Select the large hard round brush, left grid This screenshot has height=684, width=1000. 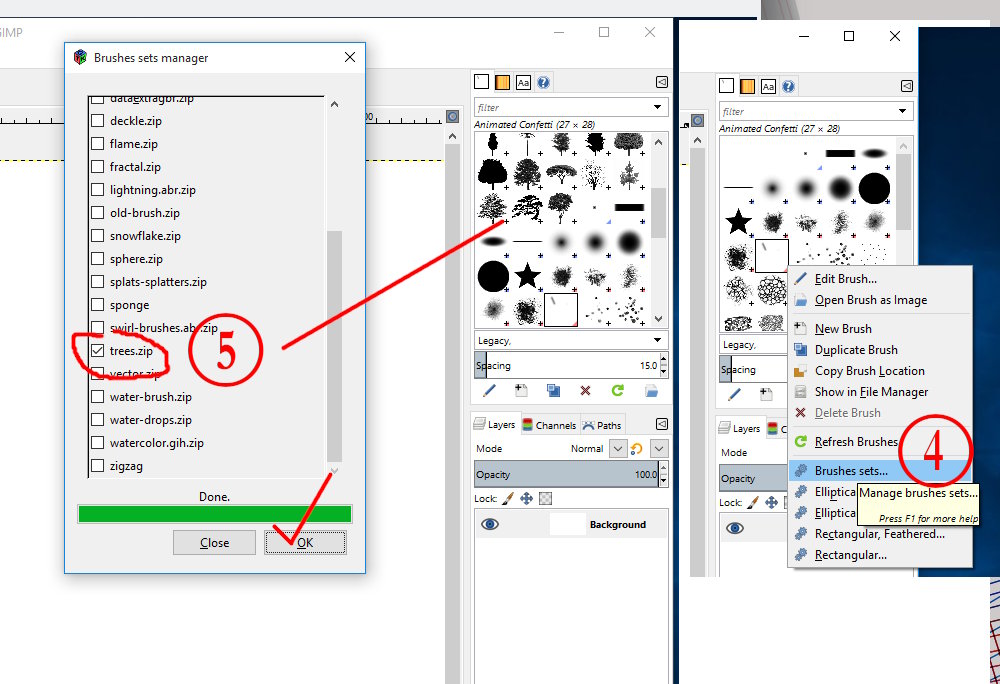click(493, 276)
